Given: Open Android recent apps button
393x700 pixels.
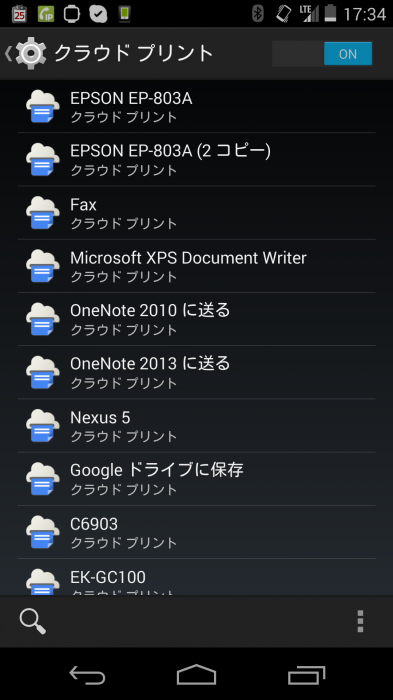Looking at the screenshot, I should (x=306, y=674).
